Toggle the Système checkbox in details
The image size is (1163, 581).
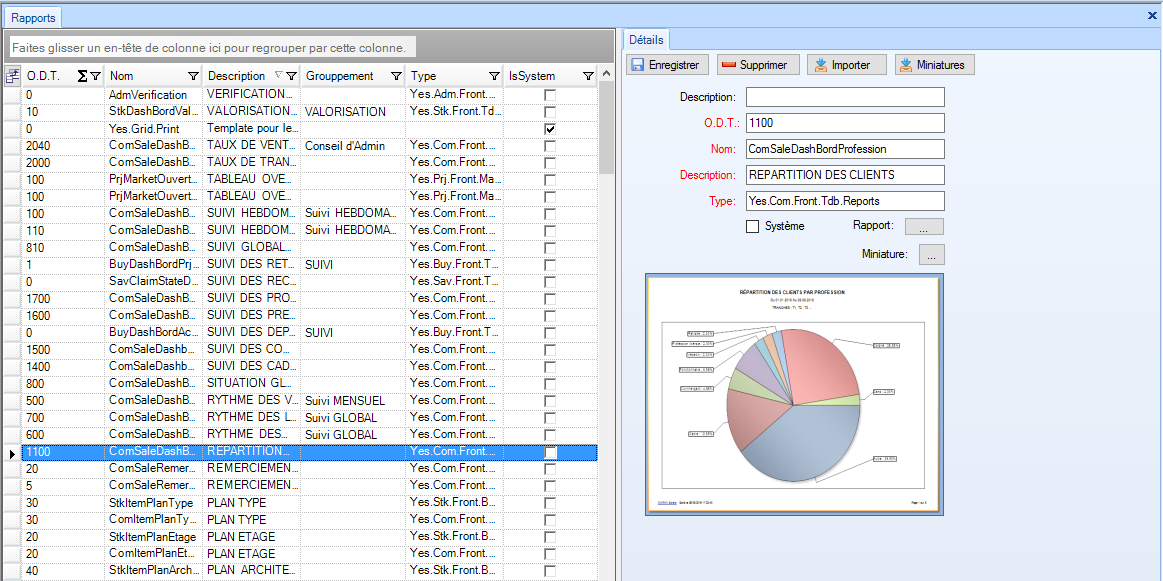tap(753, 227)
